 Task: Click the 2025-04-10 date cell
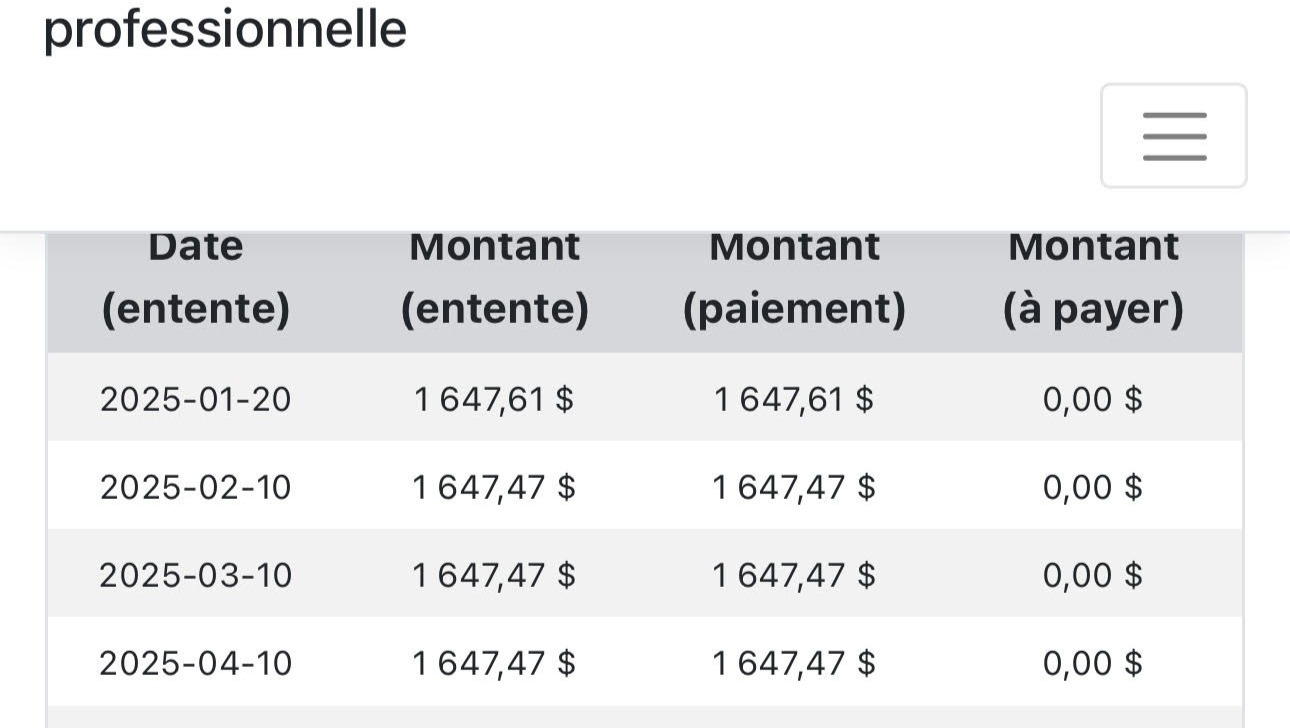[196, 664]
